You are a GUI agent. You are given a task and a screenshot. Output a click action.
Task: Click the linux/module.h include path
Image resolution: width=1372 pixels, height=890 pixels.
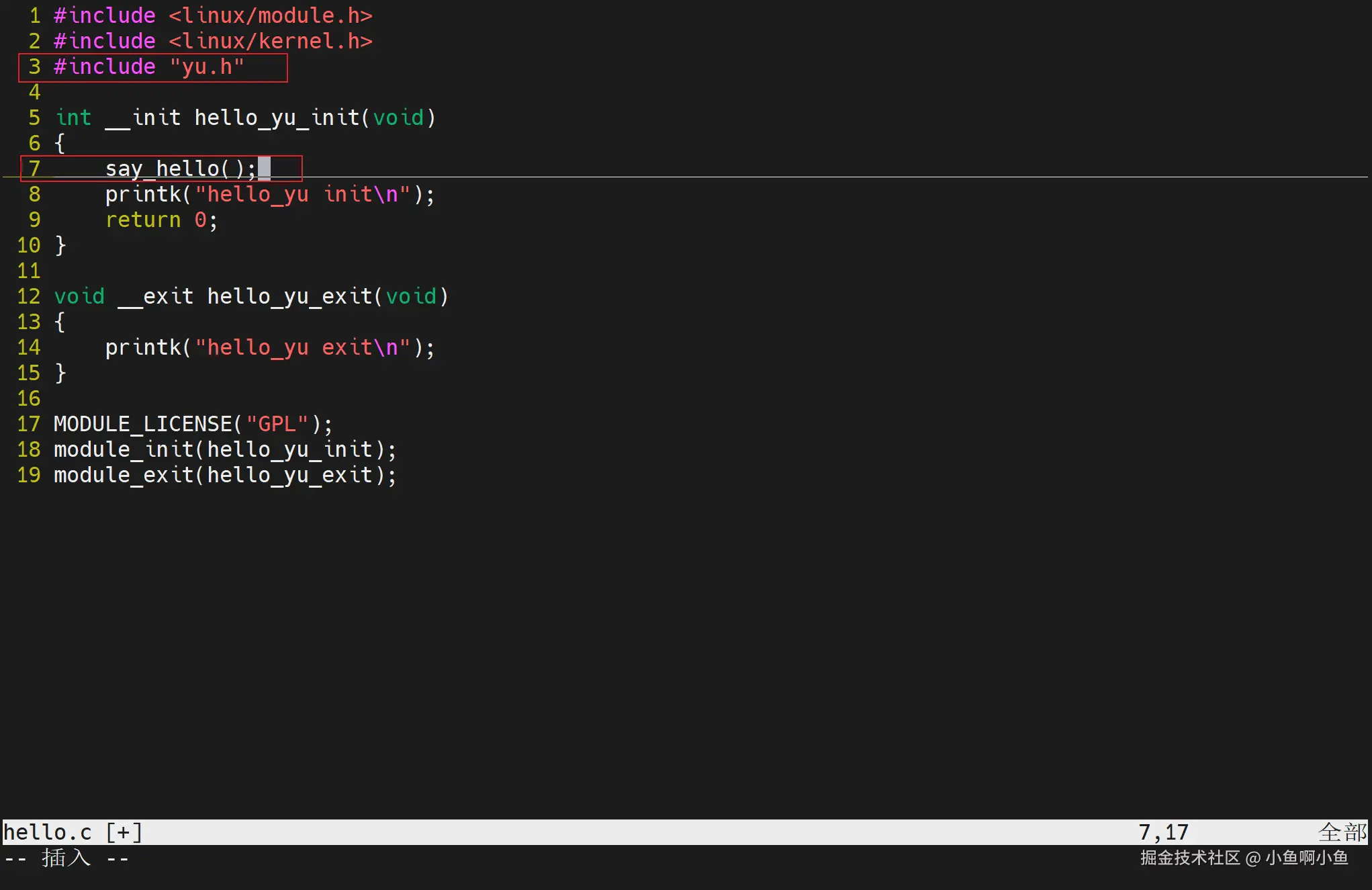(x=271, y=15)
